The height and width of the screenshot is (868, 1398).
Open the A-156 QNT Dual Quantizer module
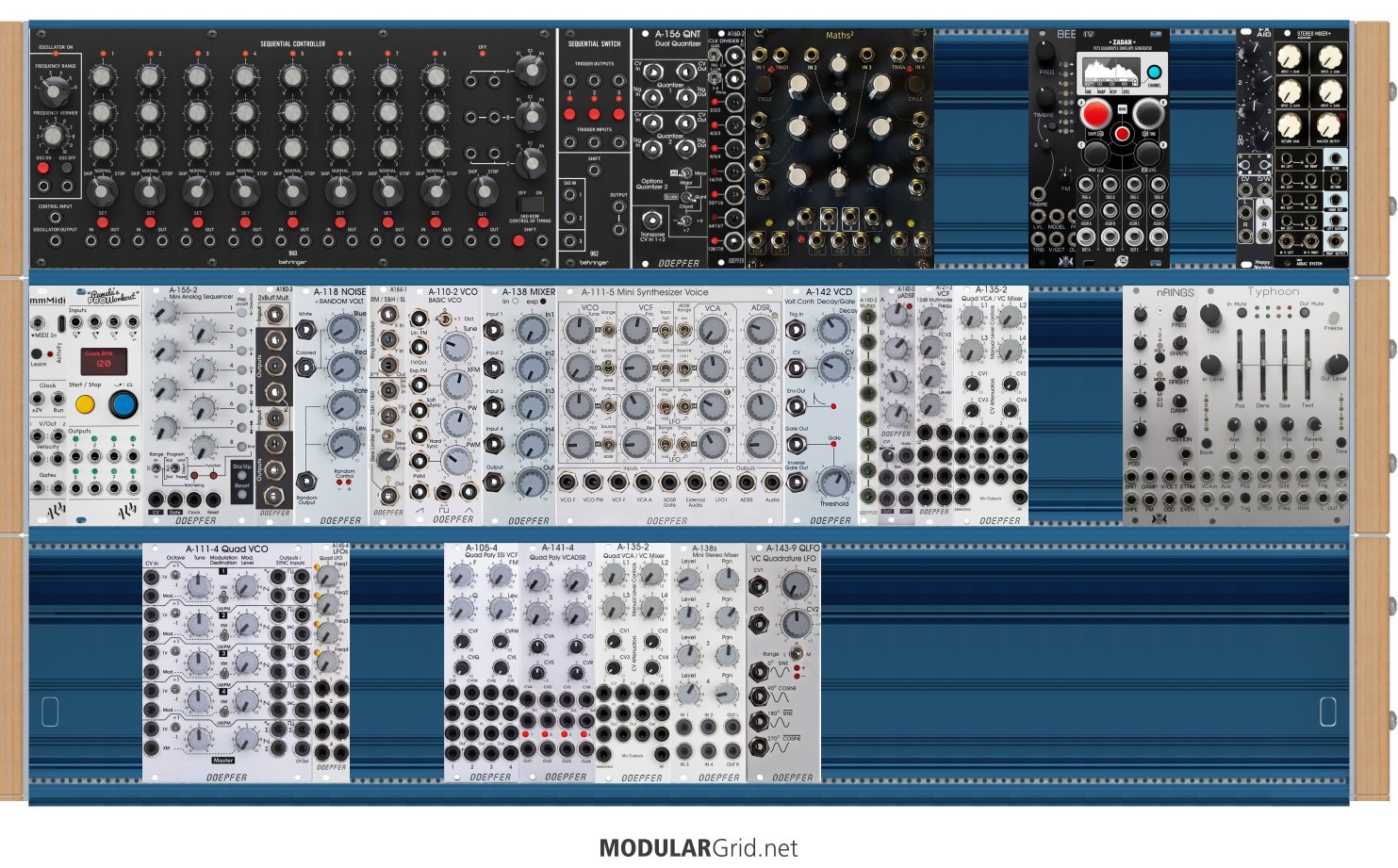click(x=669, y=149)
